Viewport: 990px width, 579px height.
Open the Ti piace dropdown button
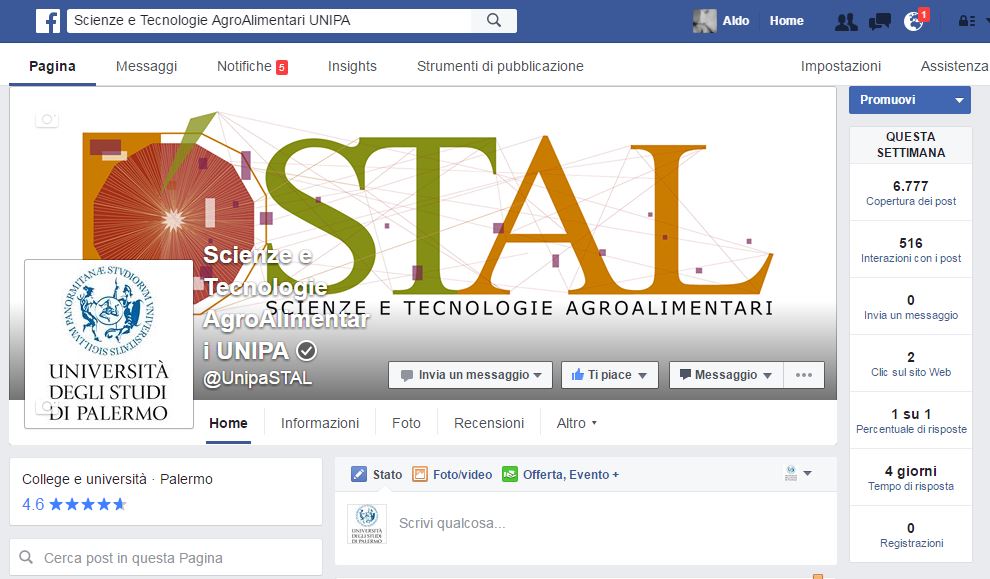tap(610, 375)
